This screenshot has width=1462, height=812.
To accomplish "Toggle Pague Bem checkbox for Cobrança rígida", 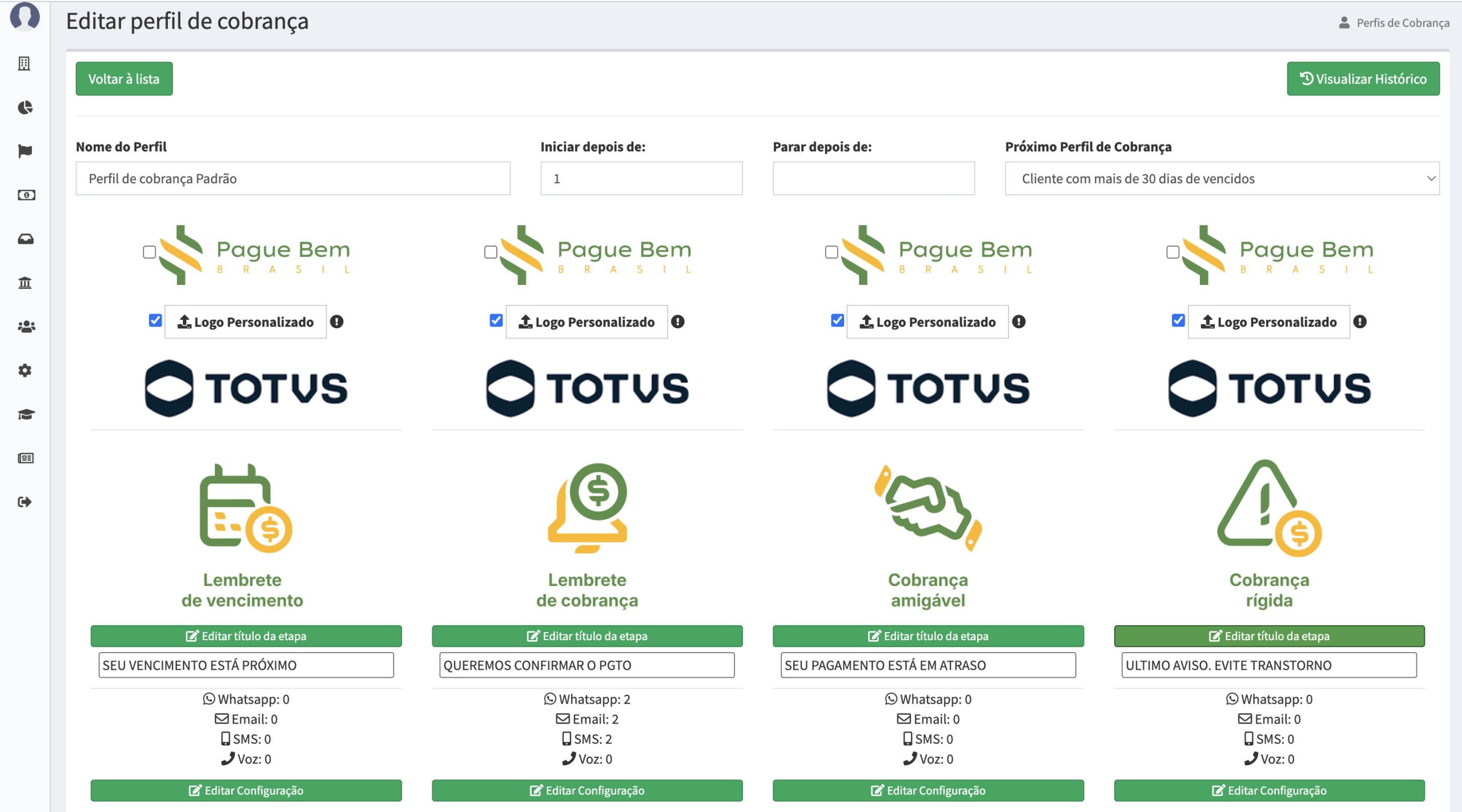I will click(x=1172, y=252).
